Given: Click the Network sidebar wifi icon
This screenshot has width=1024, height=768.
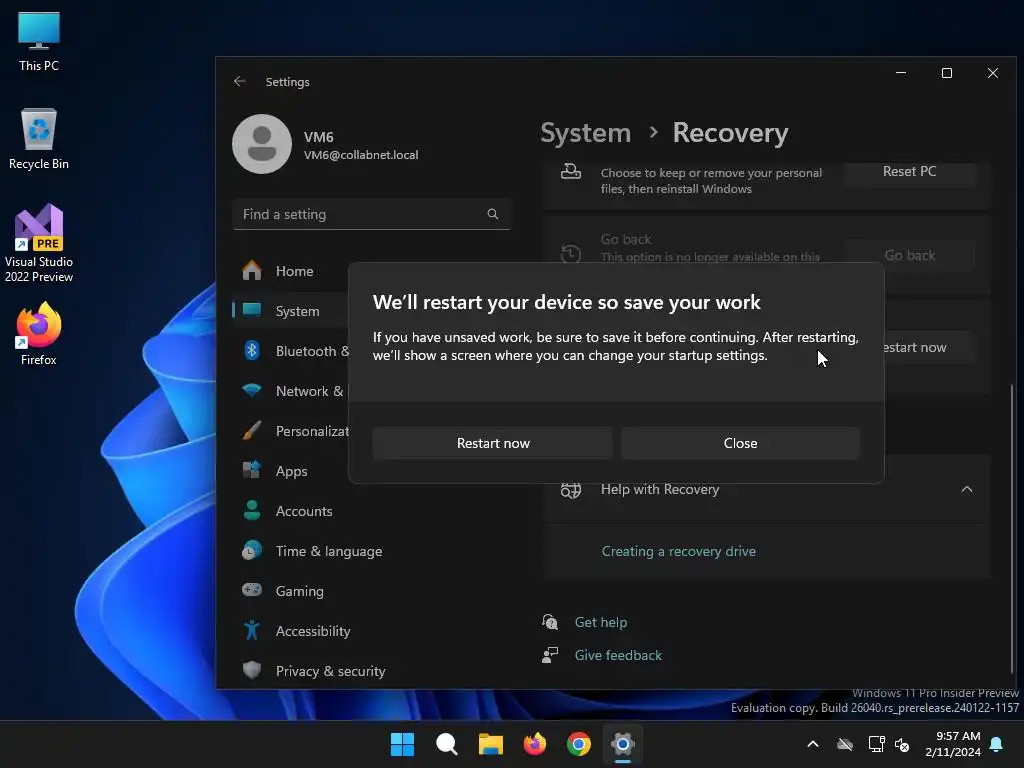Looking at the screenshot, I should pyautogui.click(x=251, y=391).
